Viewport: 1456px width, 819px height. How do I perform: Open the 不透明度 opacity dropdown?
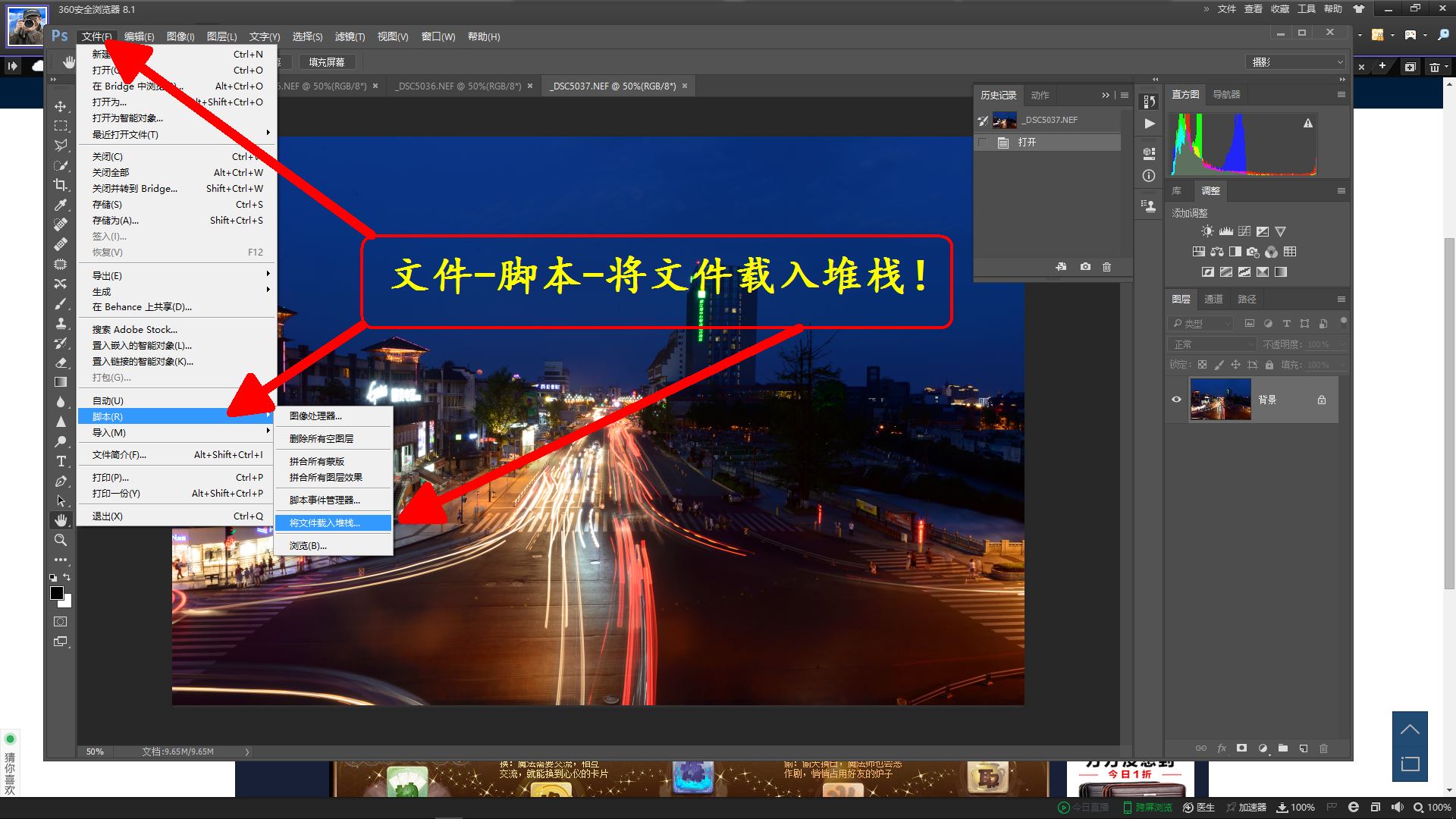[x=1341, y=344]
